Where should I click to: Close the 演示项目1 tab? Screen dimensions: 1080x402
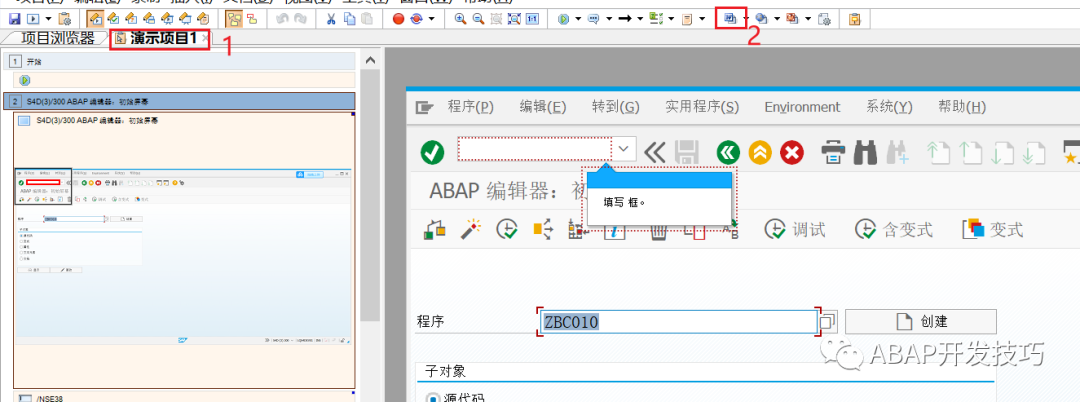(205, 39)
